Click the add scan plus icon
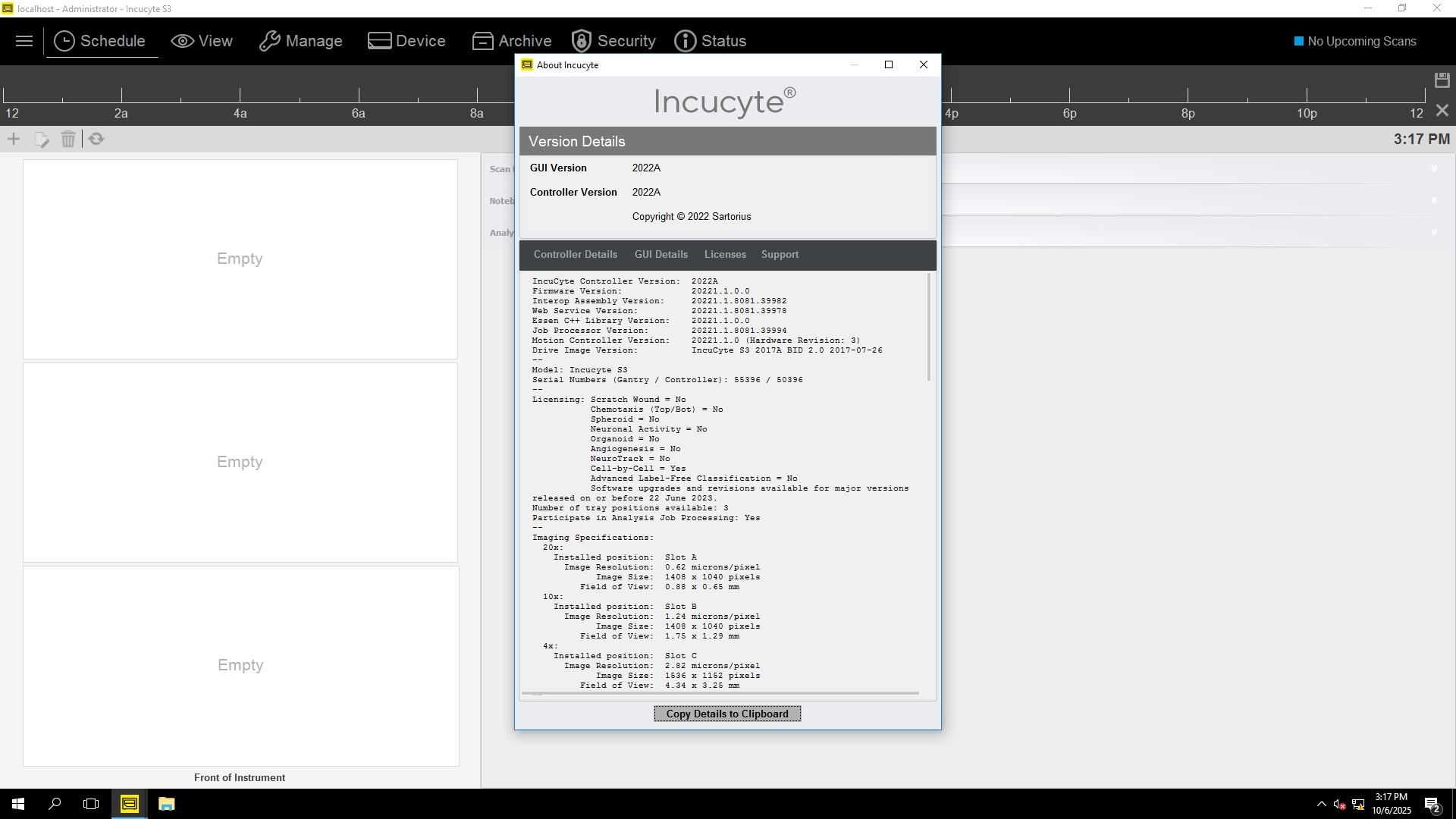The height and width of the screenshot is (819, 1456). pyautogui.click(x=14, y=140)
